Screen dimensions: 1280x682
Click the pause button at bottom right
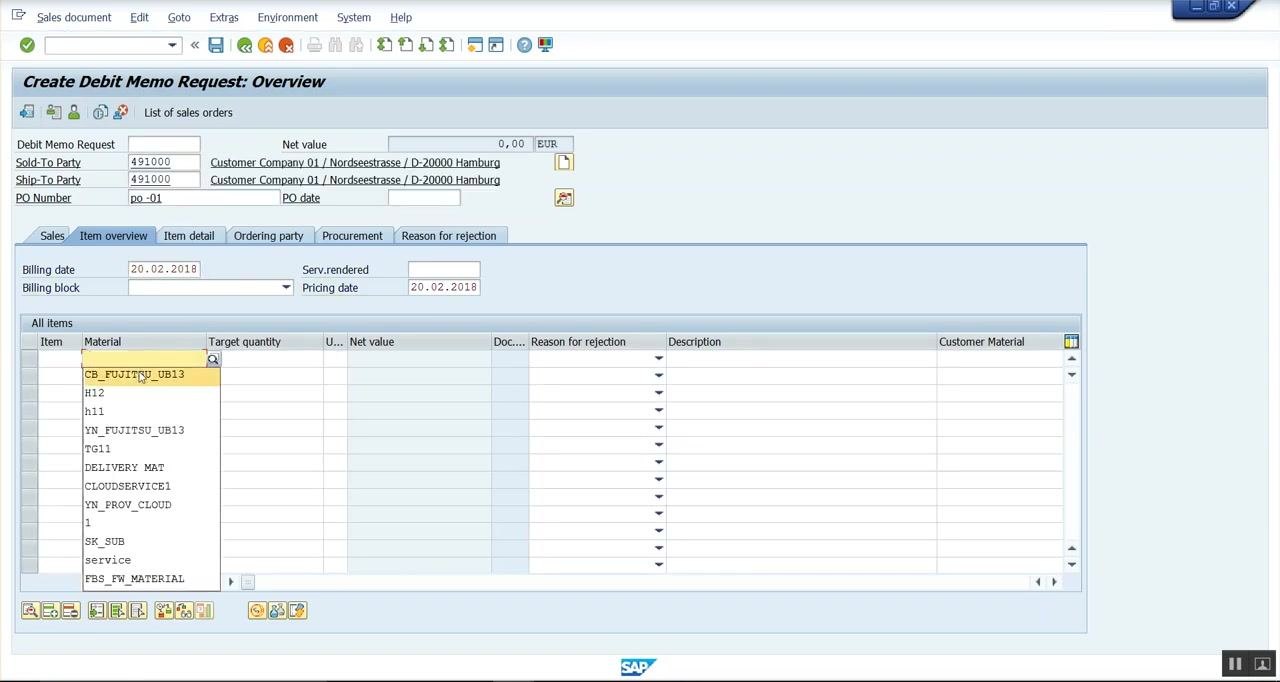pos(1235,664)
